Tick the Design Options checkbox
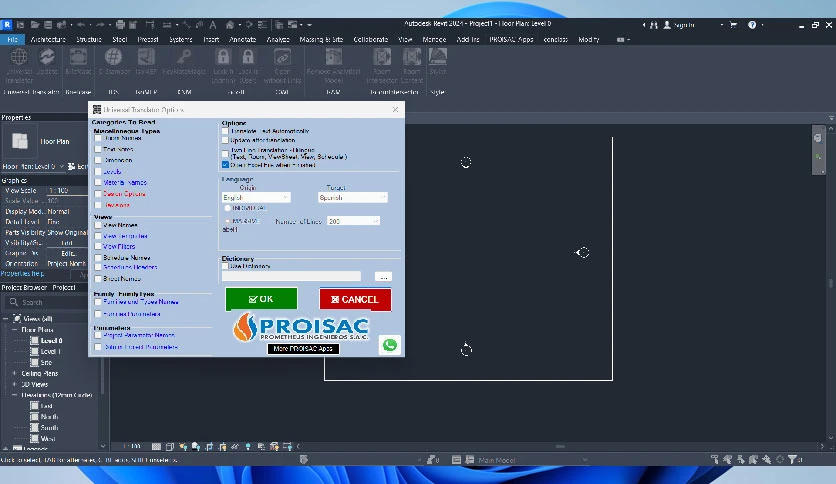 click(98, 194)
